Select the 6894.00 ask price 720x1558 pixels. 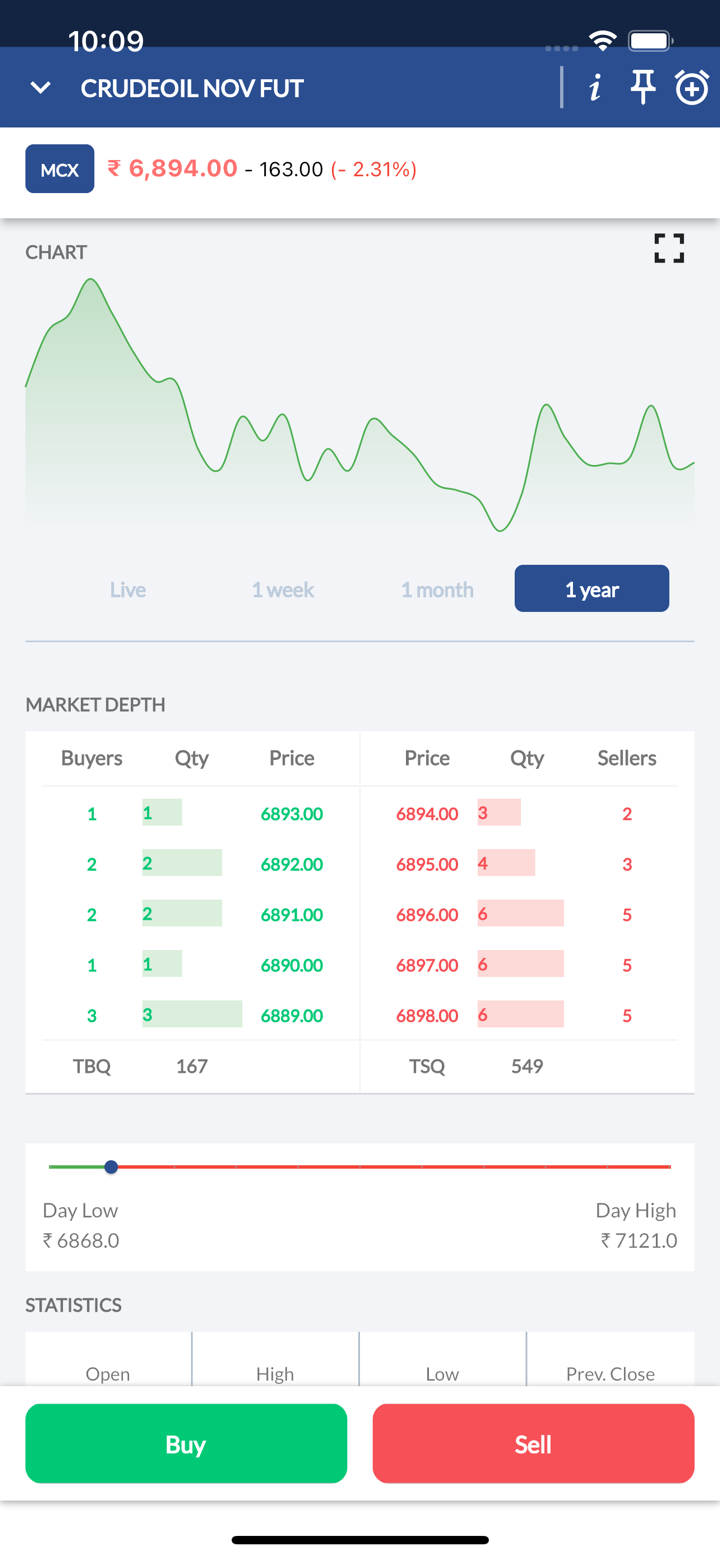tap(427, 814)
